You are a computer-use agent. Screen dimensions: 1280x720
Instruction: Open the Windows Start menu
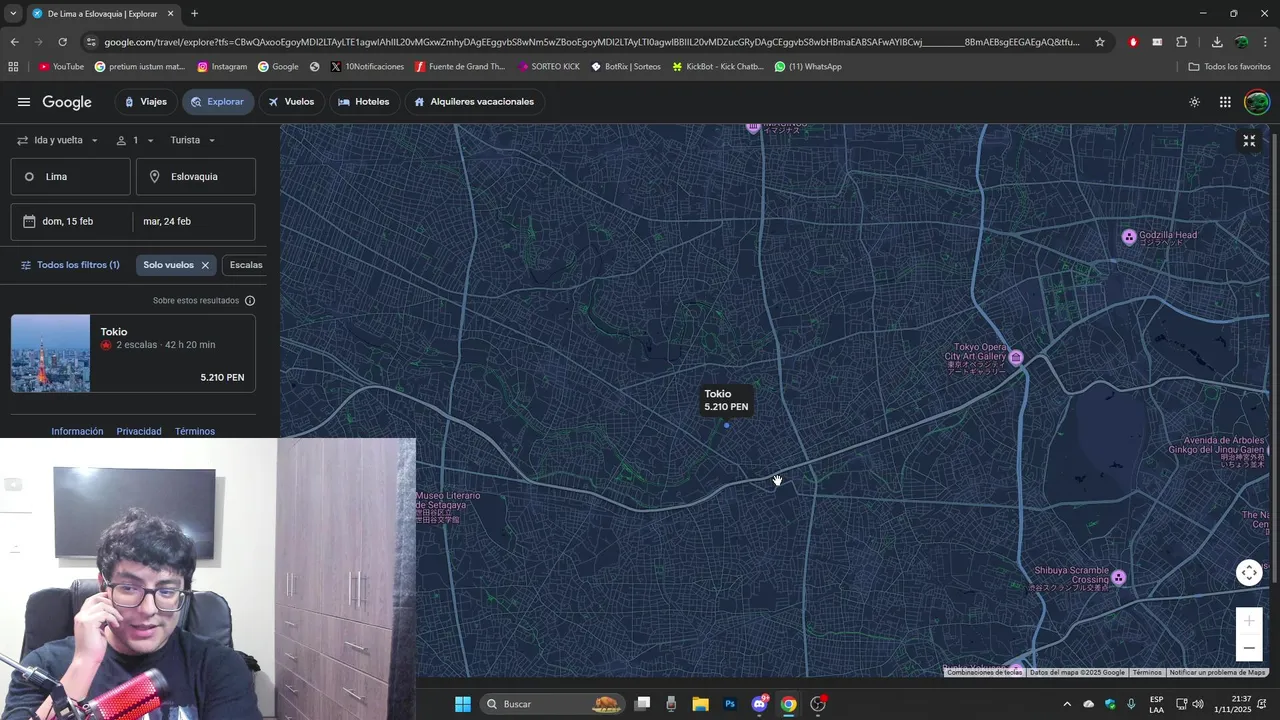[x=463, y=704]
